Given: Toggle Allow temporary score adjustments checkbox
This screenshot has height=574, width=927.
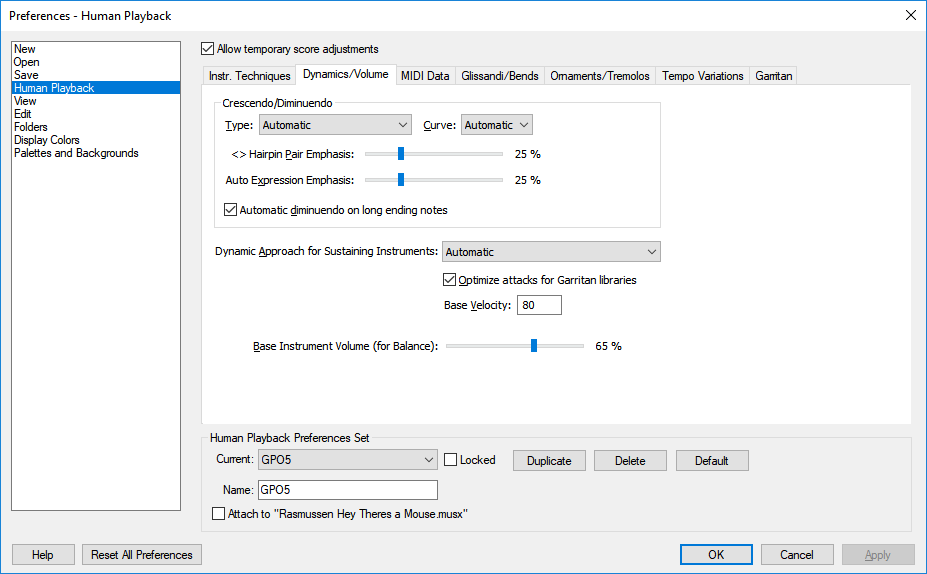Looking at the screenshot, I should [208, 49].
